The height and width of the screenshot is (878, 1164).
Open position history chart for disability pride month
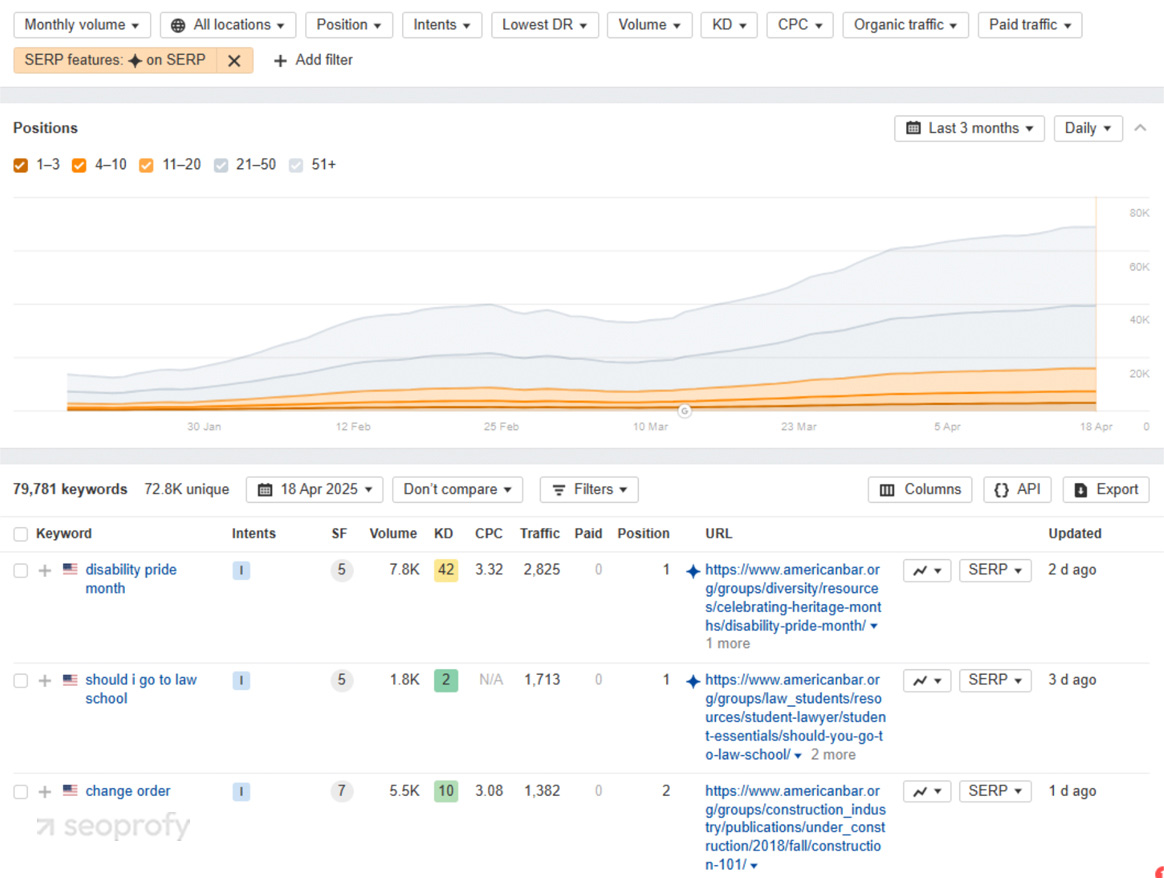coord(927,570)
